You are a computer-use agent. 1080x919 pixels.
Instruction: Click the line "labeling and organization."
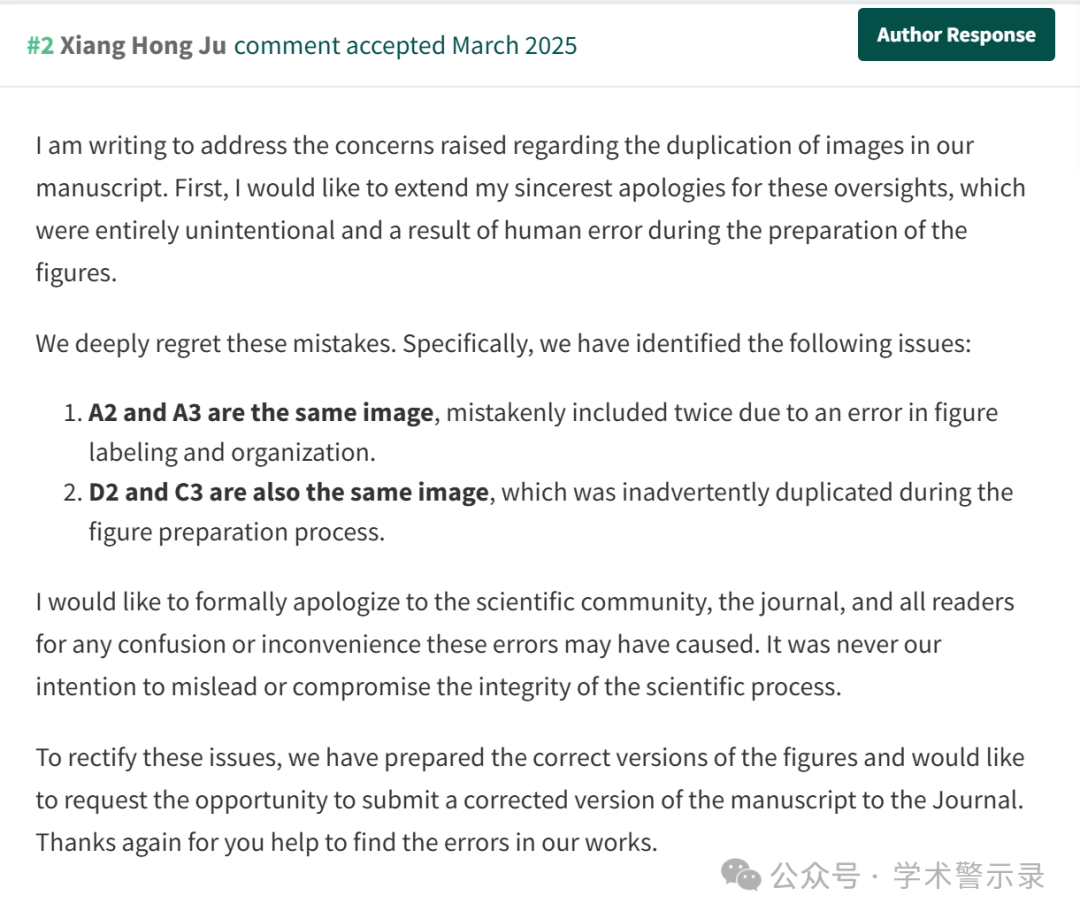click(x=232, y=453)
